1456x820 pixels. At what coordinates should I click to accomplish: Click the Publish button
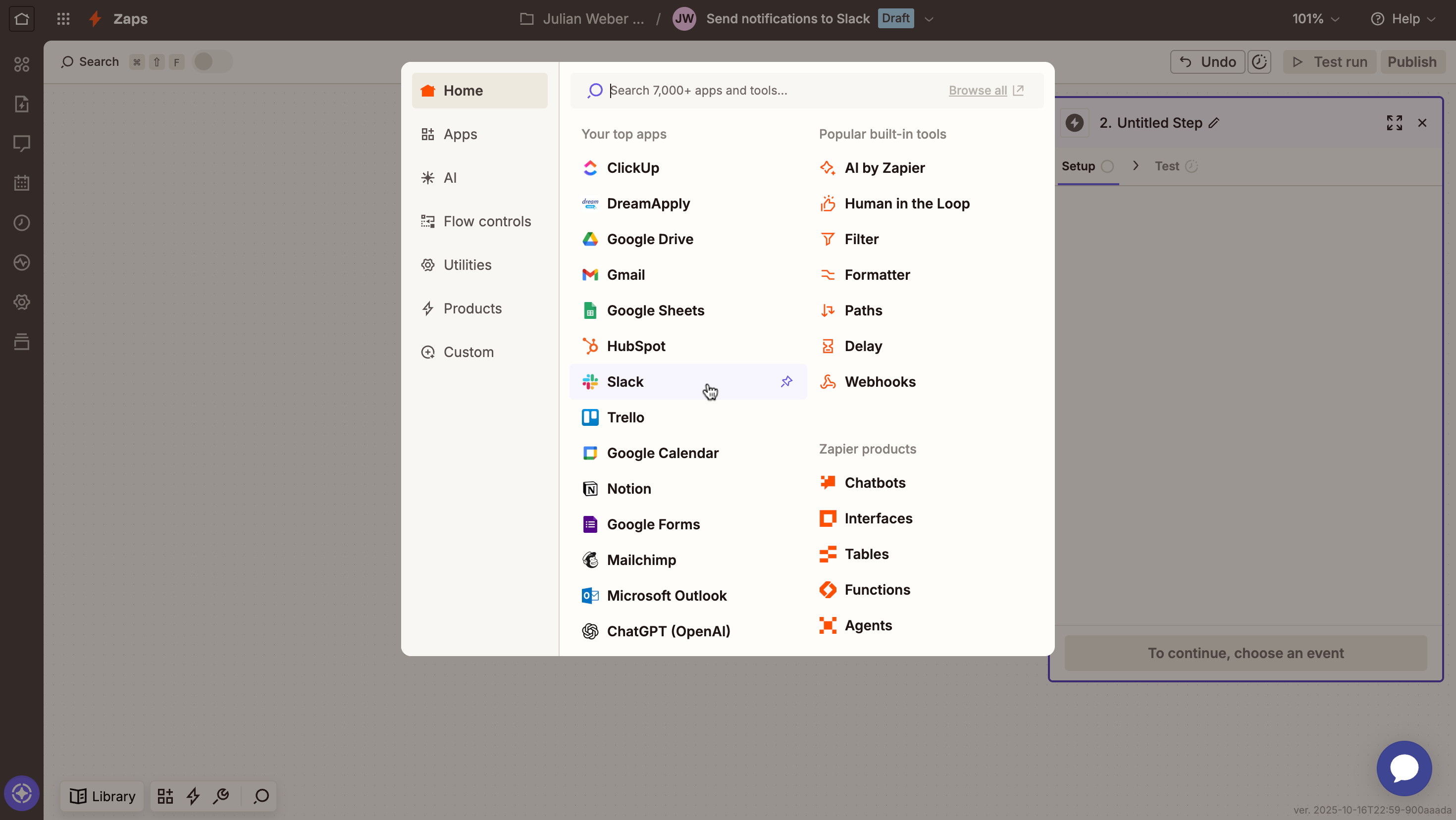point(1412,61)
